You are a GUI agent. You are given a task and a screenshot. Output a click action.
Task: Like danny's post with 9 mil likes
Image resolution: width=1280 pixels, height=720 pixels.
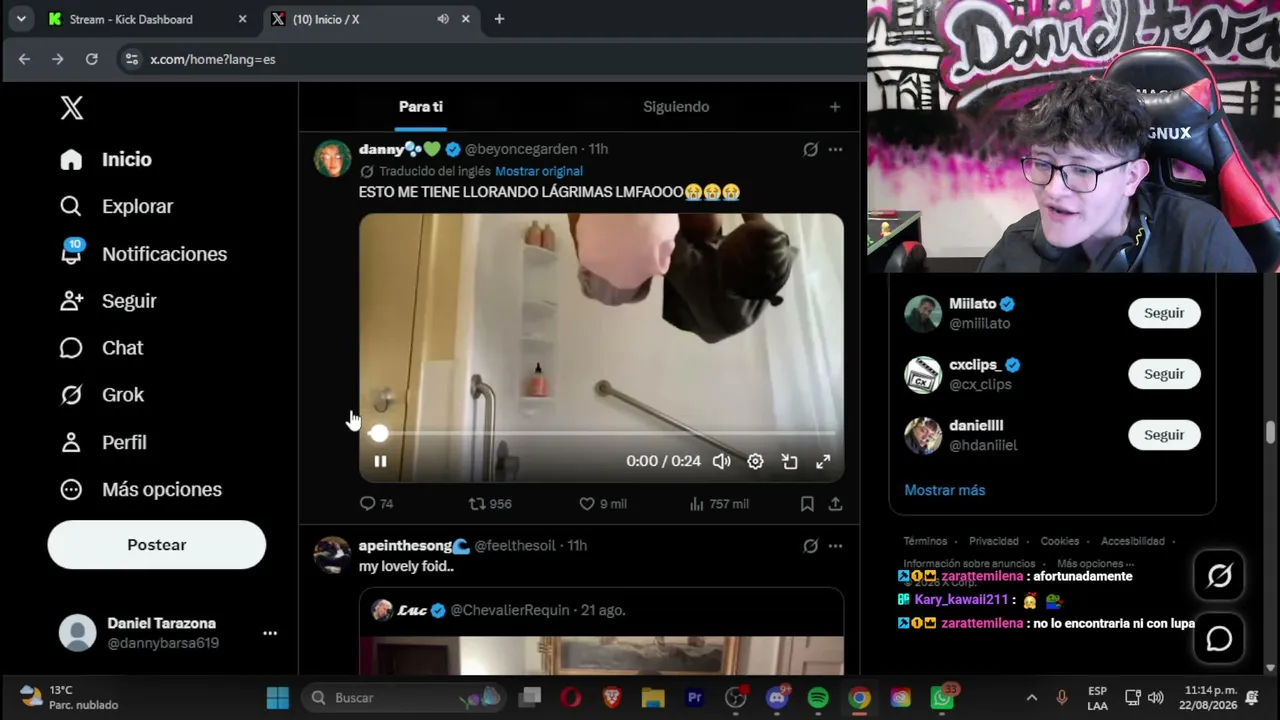(x=603, y=504)
